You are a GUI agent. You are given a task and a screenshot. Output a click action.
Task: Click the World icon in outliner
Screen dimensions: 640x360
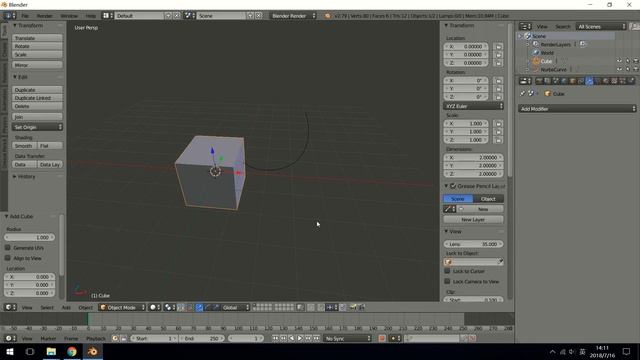pyautogui.click(x=536, y=53)
